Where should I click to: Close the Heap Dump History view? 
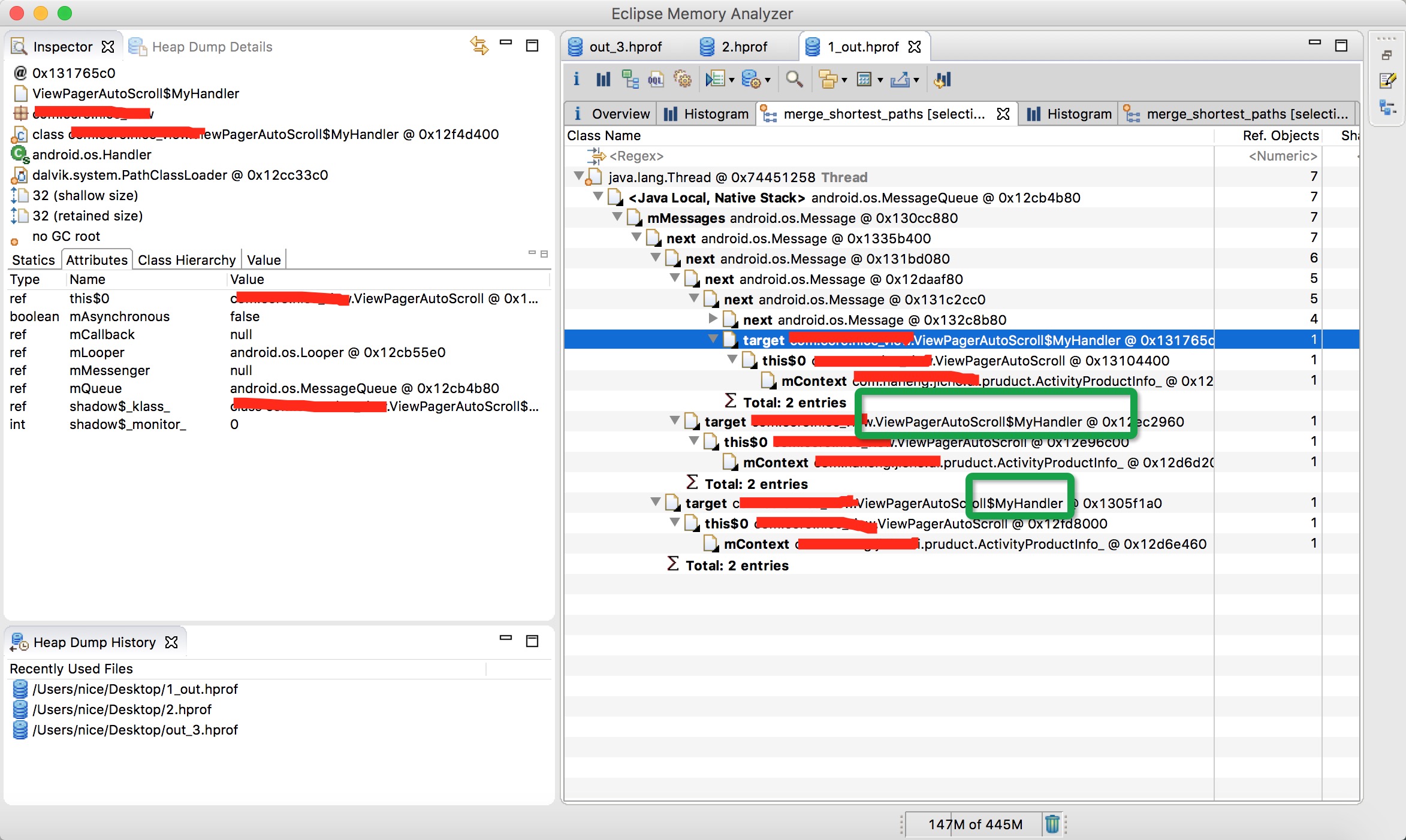[171, 642]
